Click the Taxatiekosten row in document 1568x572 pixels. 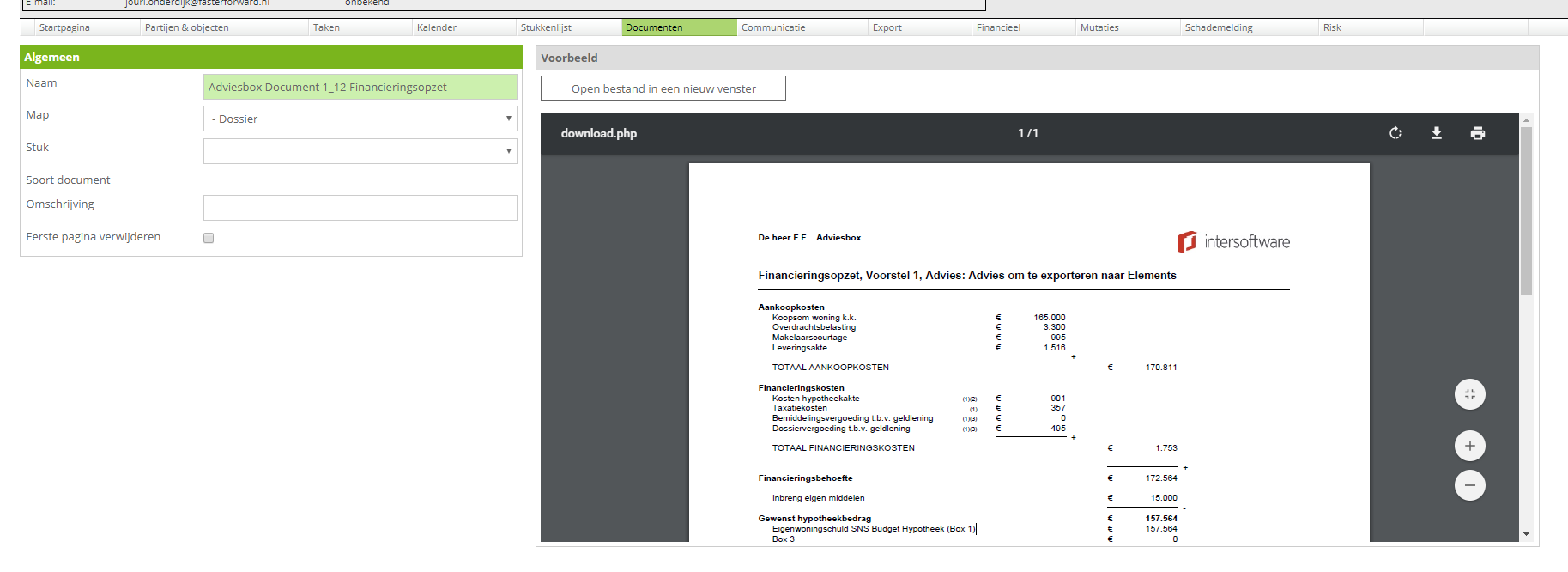point(918,408)
